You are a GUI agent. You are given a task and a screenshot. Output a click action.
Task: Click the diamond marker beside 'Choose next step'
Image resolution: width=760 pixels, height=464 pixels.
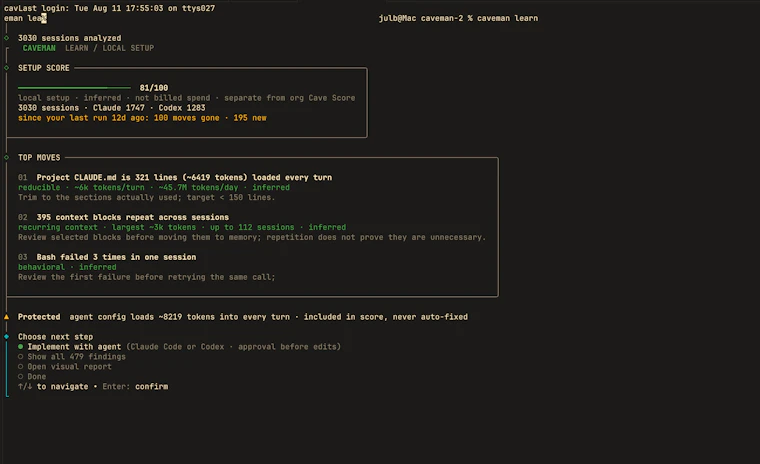coord(6,336)
